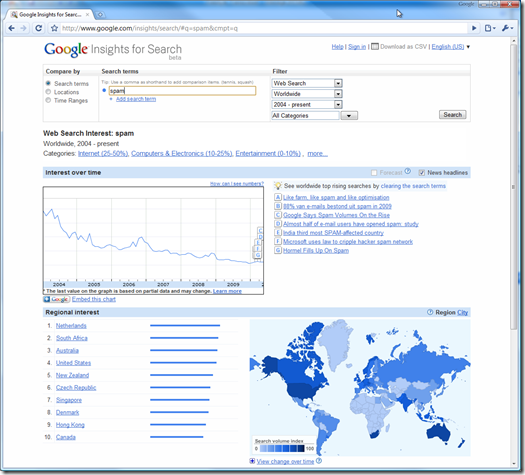Click the Embed this chart link
Viewport: 525px width, 475px height.
click(x=94, y=299)
